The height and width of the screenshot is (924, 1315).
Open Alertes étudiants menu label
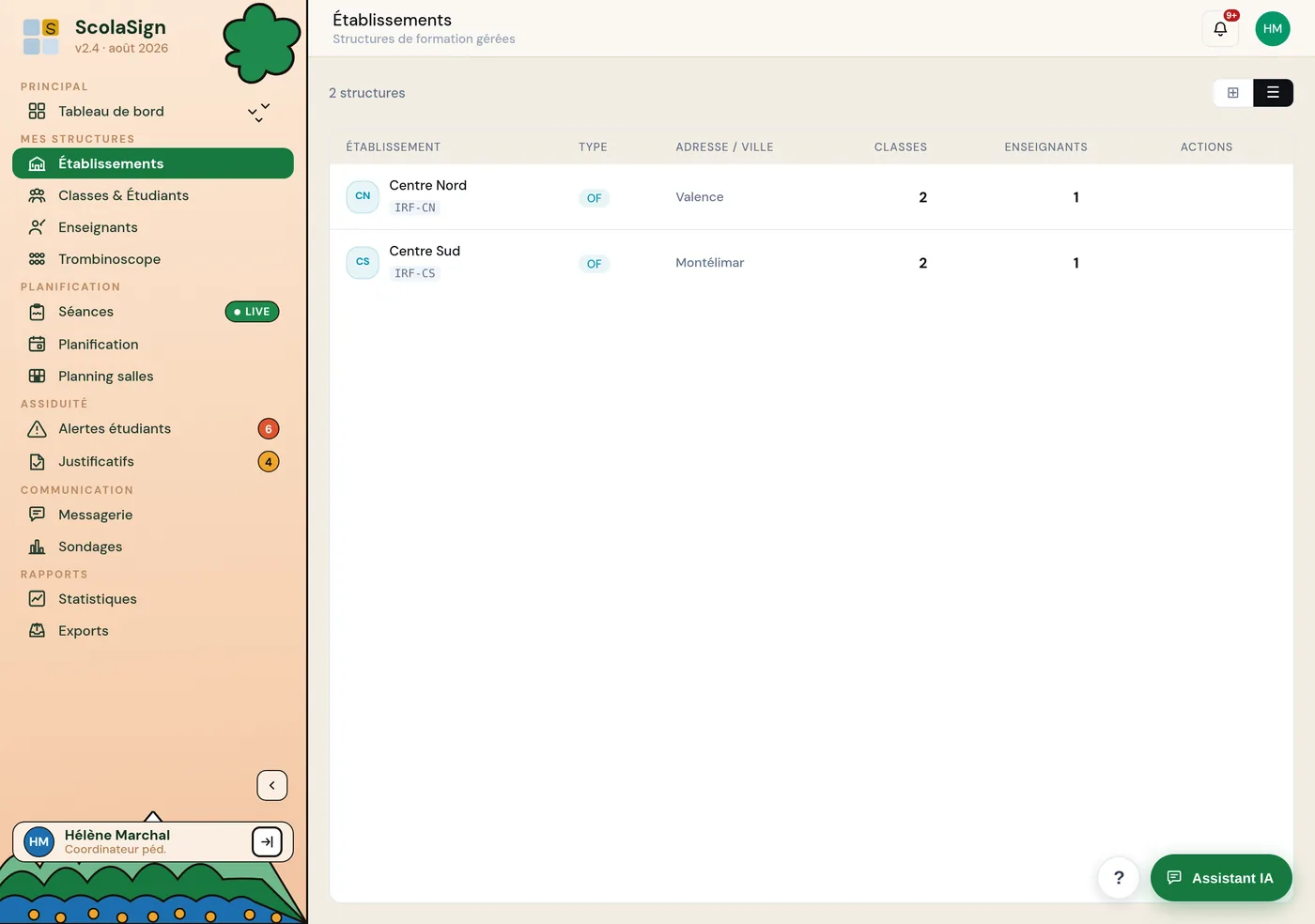pyautogui.click(x=115, y=429)
